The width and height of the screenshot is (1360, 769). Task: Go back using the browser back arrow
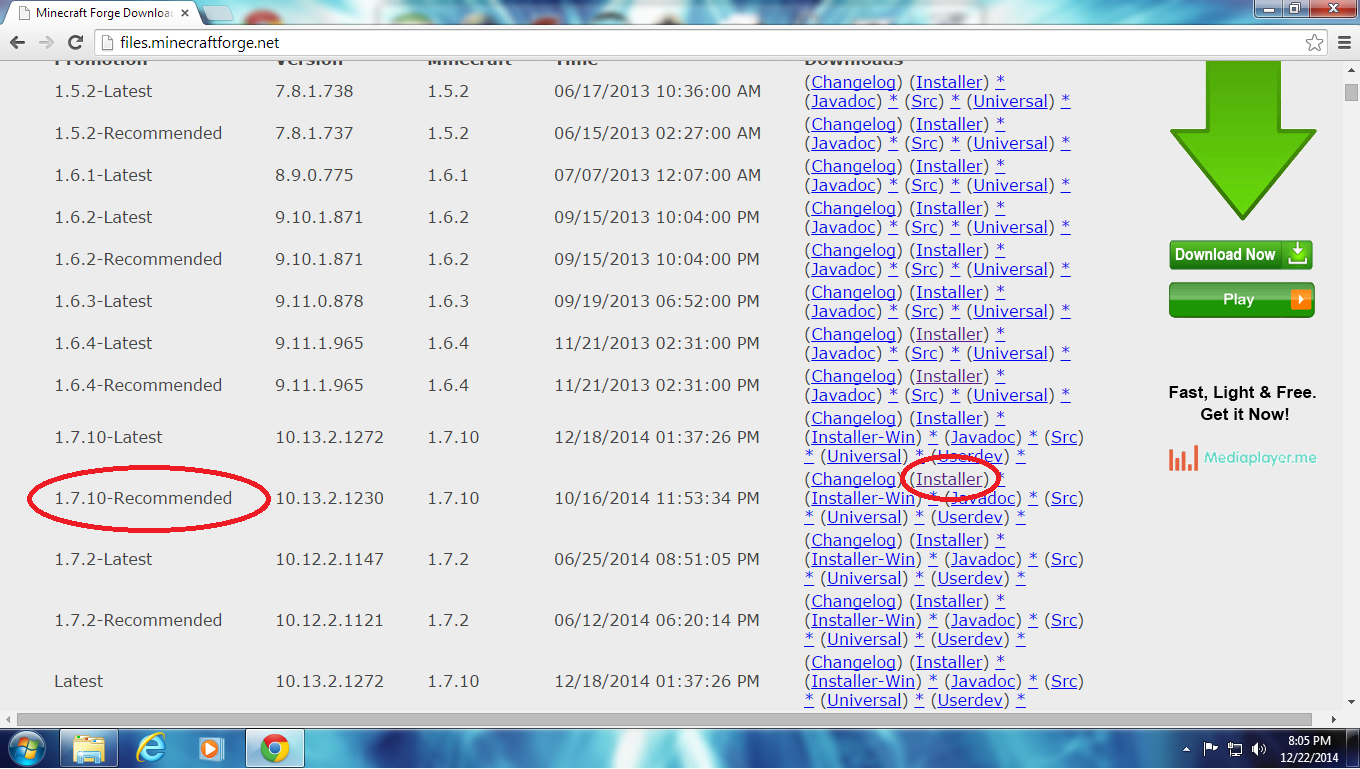pos(17,43)
